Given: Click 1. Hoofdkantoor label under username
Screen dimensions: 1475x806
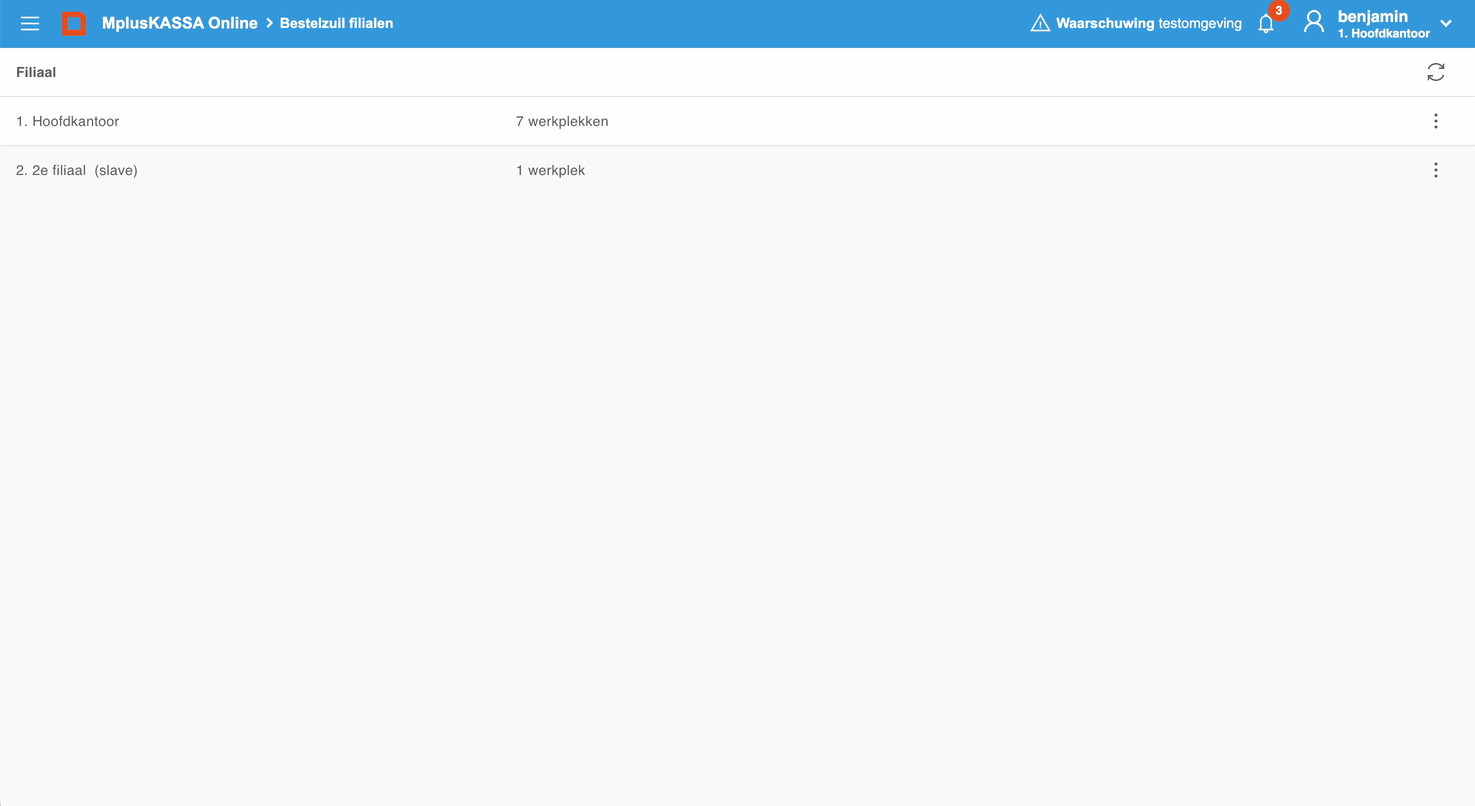Looking at the screenshot, I should [1384, 33].
